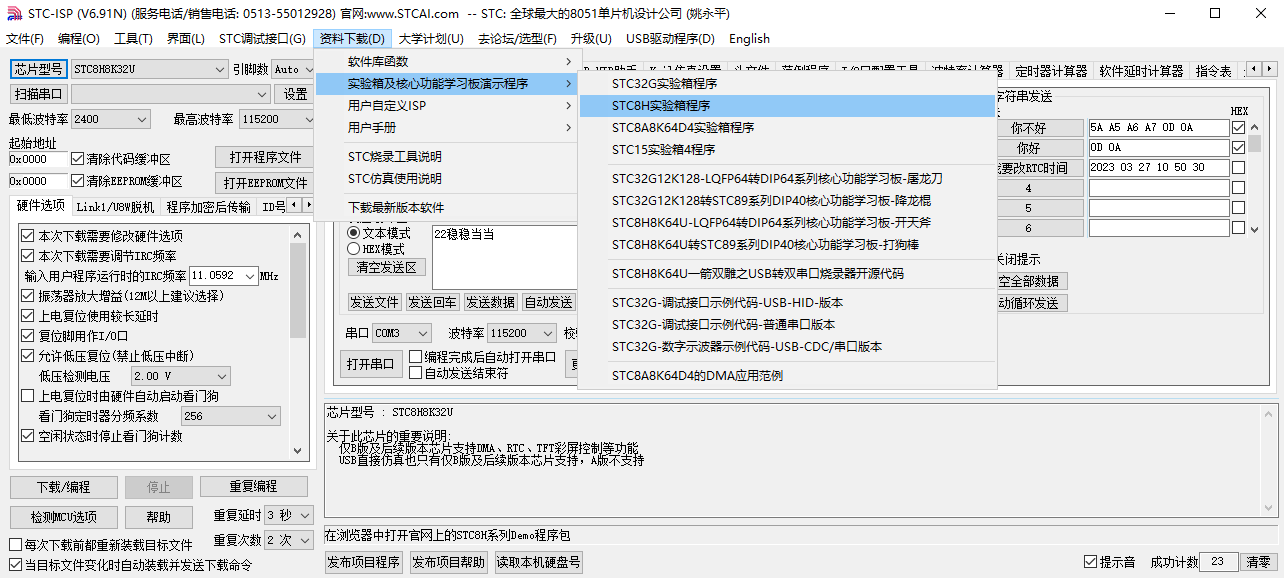Viewport: 1284px width, 578px height.
Task: Open the 重复次数 2 次 dropdown
Action: 290,540
